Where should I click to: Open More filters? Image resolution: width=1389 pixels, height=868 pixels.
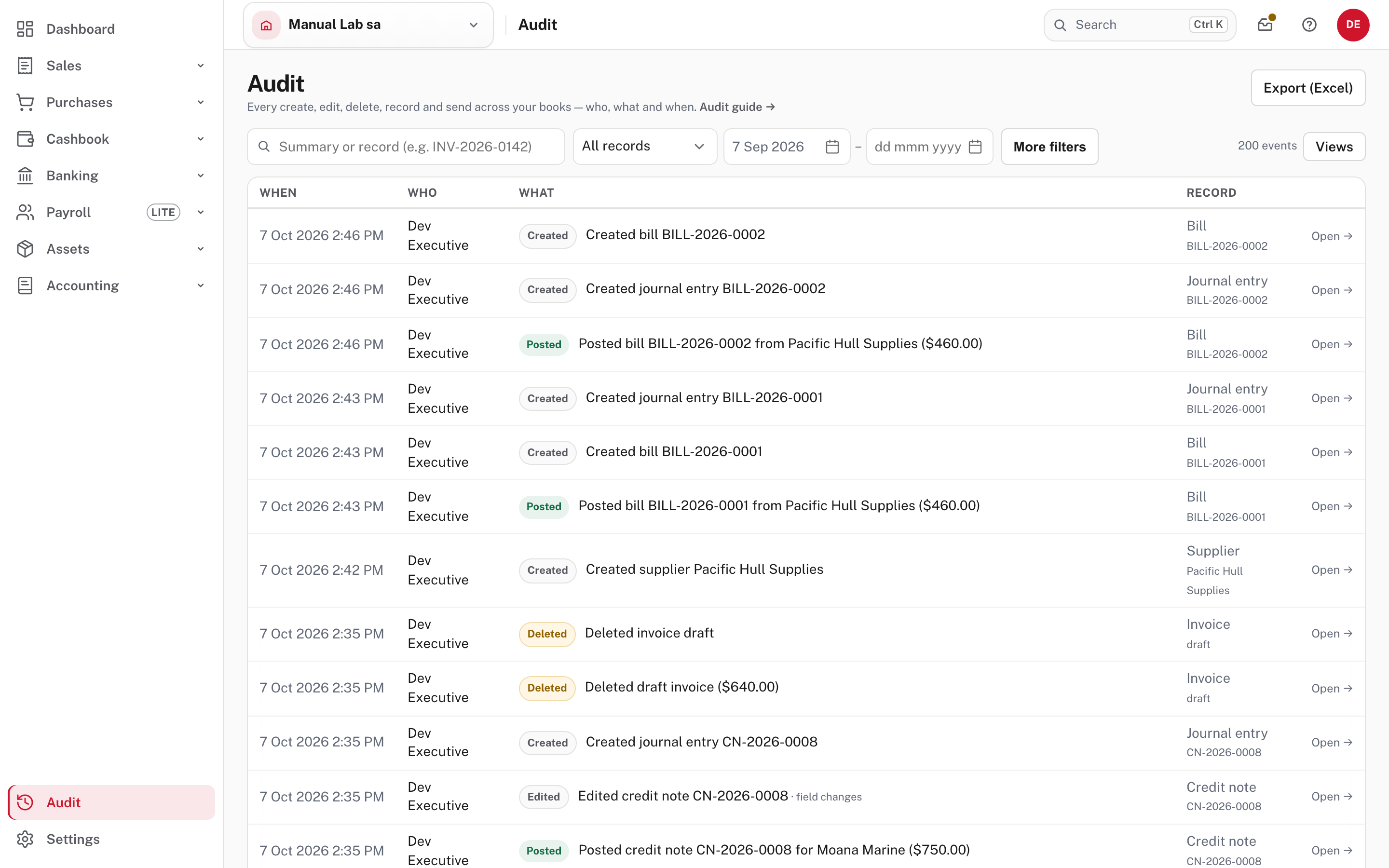[x=1050, y=147]
